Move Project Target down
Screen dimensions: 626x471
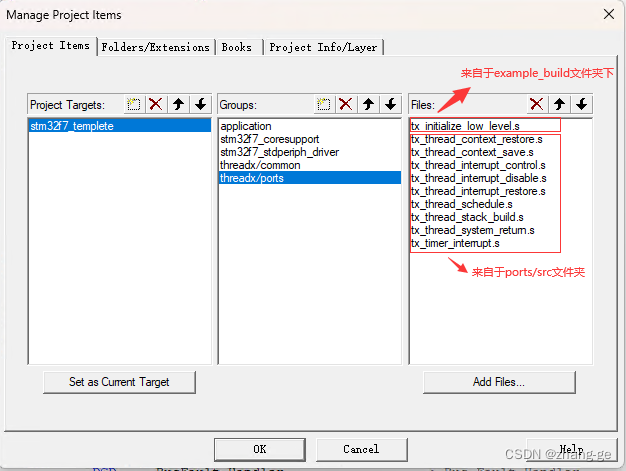point(200,105)
